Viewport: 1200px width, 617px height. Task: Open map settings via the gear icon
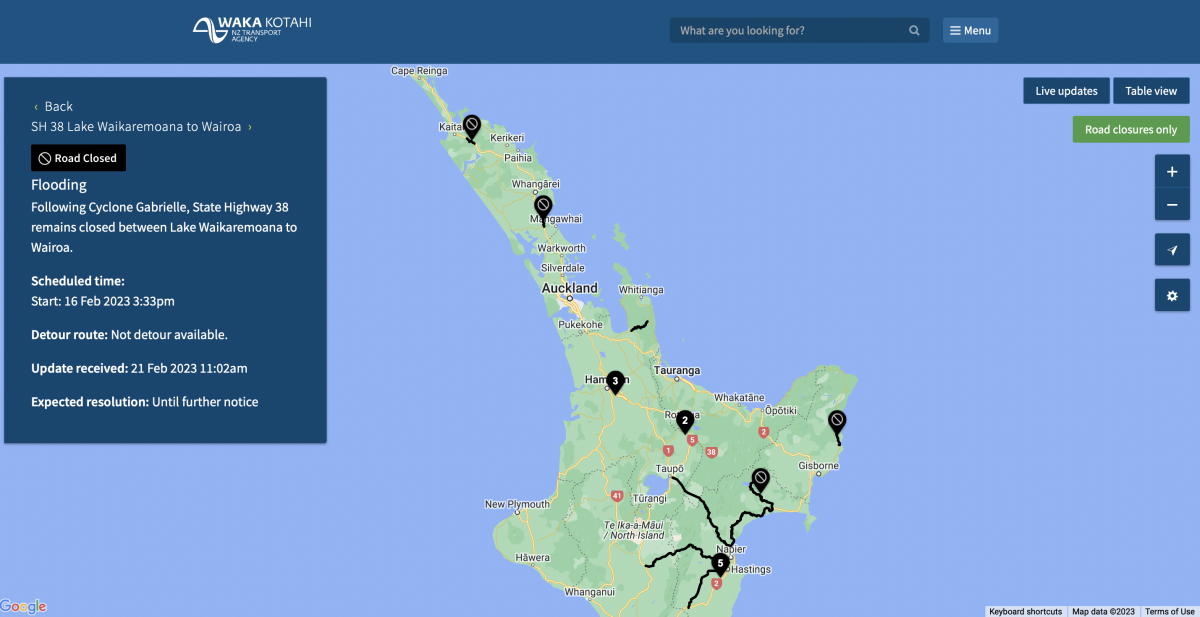tap(1172, 295)
